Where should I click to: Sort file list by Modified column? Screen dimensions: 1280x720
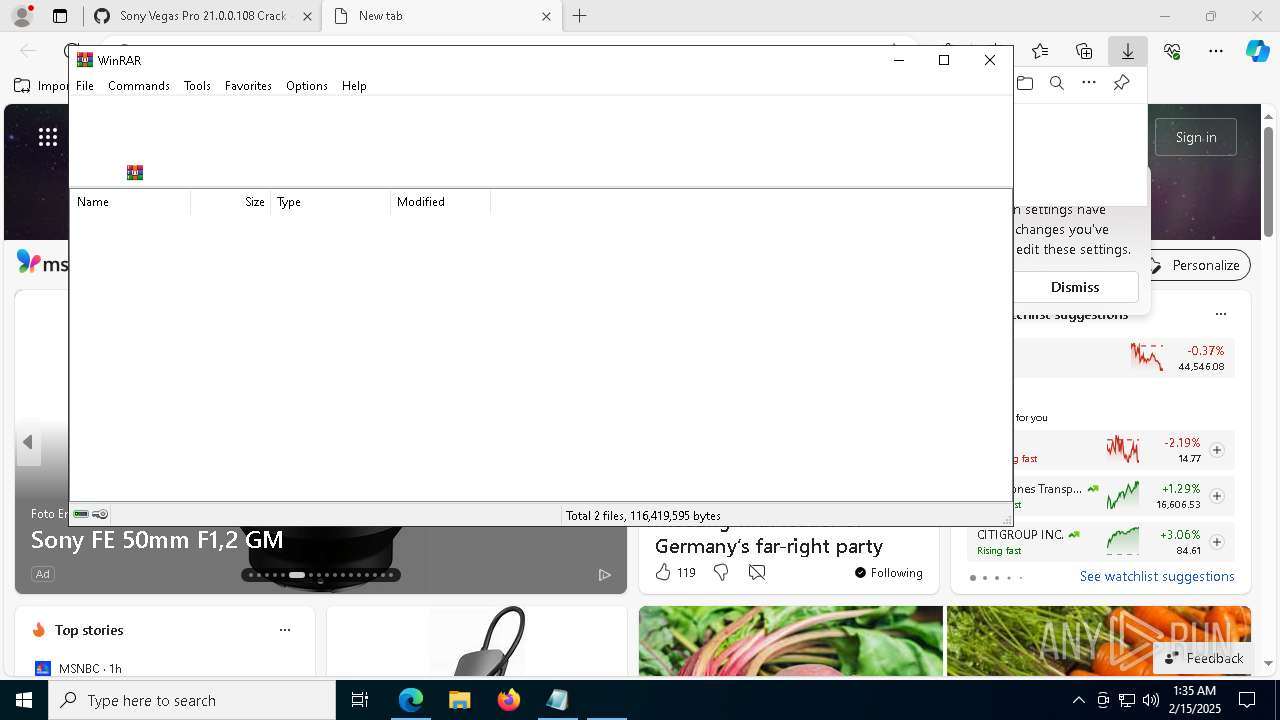click(441, 202)
